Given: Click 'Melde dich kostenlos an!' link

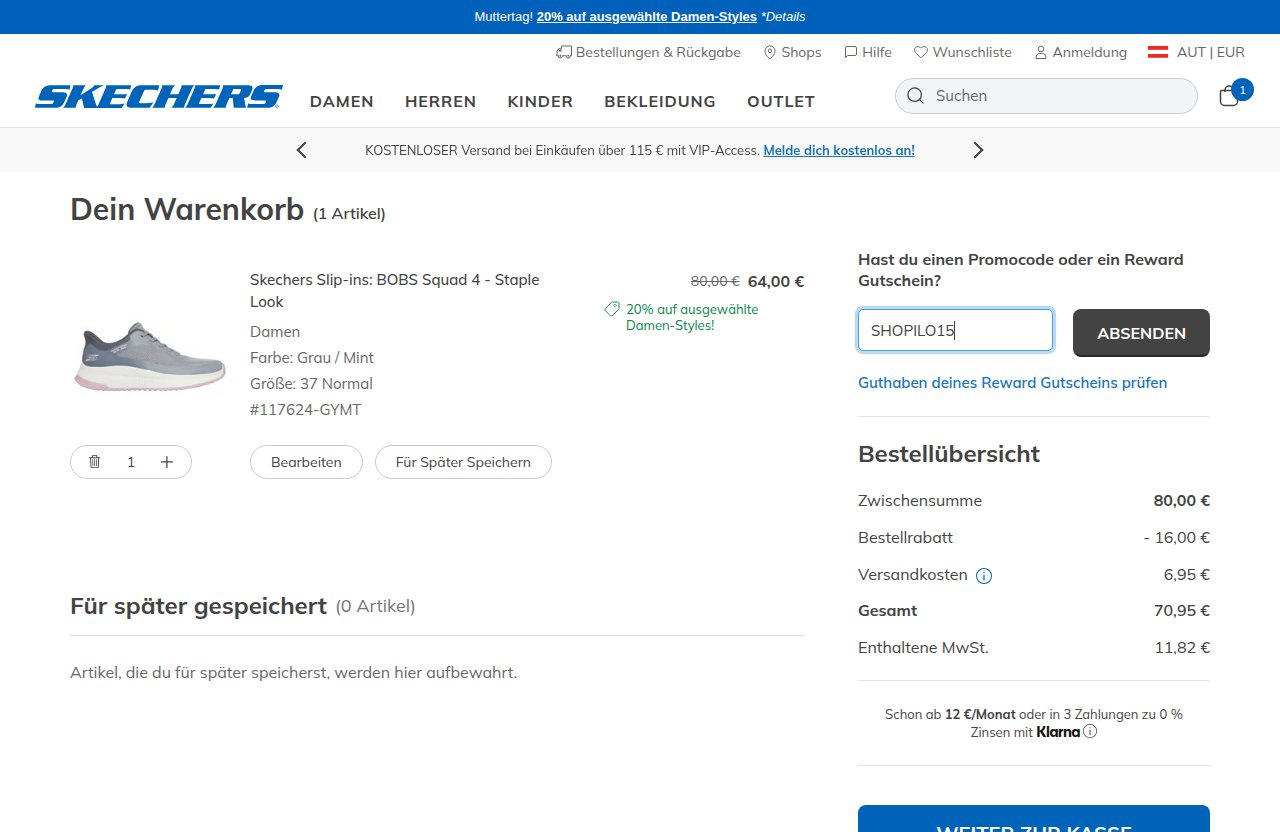Looking at the screenshot, I should click(839, 150).
